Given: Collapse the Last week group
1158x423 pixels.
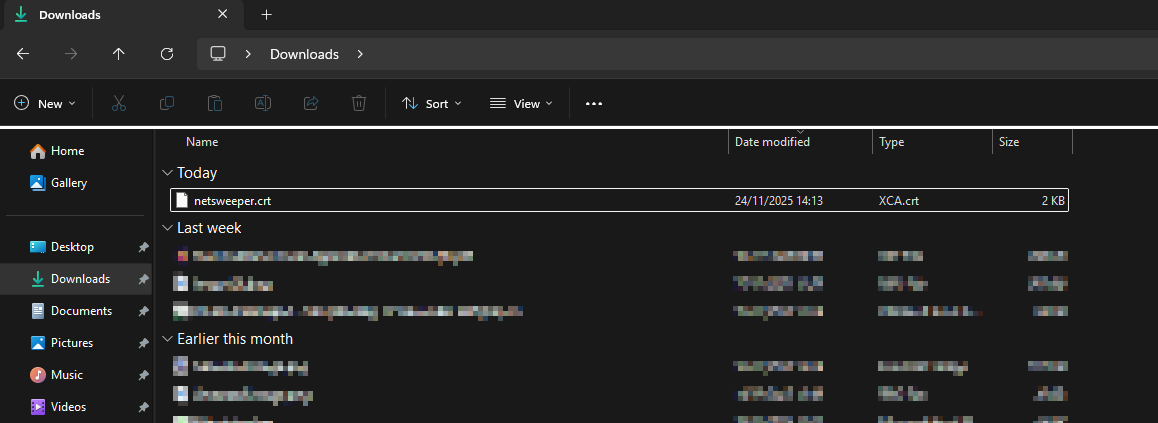Looking at the screenshot, I should coord(168,228).
